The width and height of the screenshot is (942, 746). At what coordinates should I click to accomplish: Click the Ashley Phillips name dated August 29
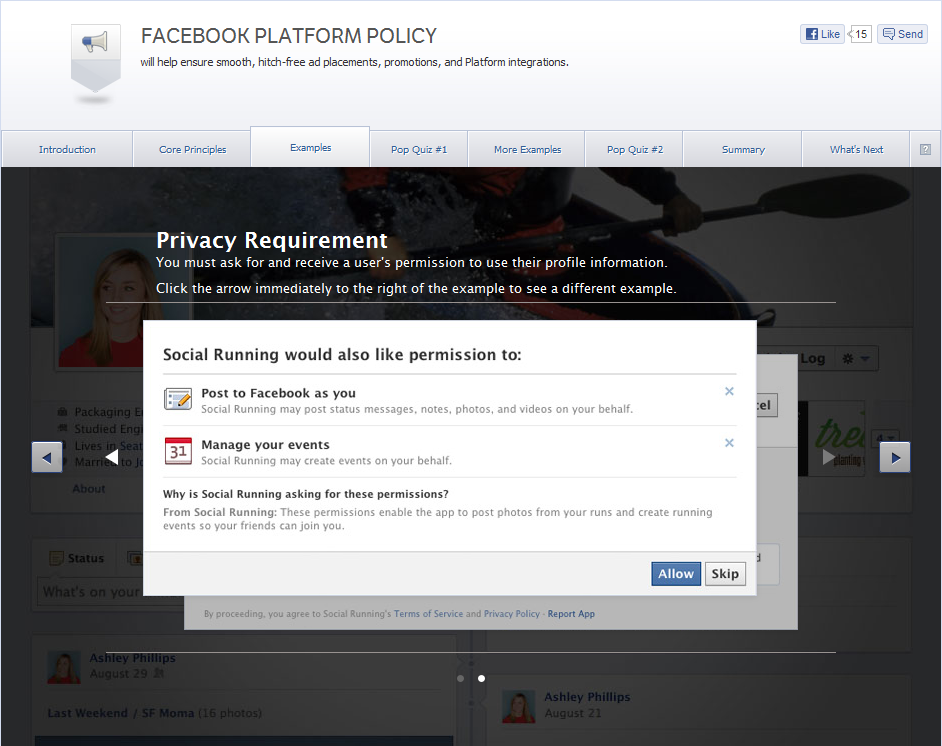coord(133,658)
